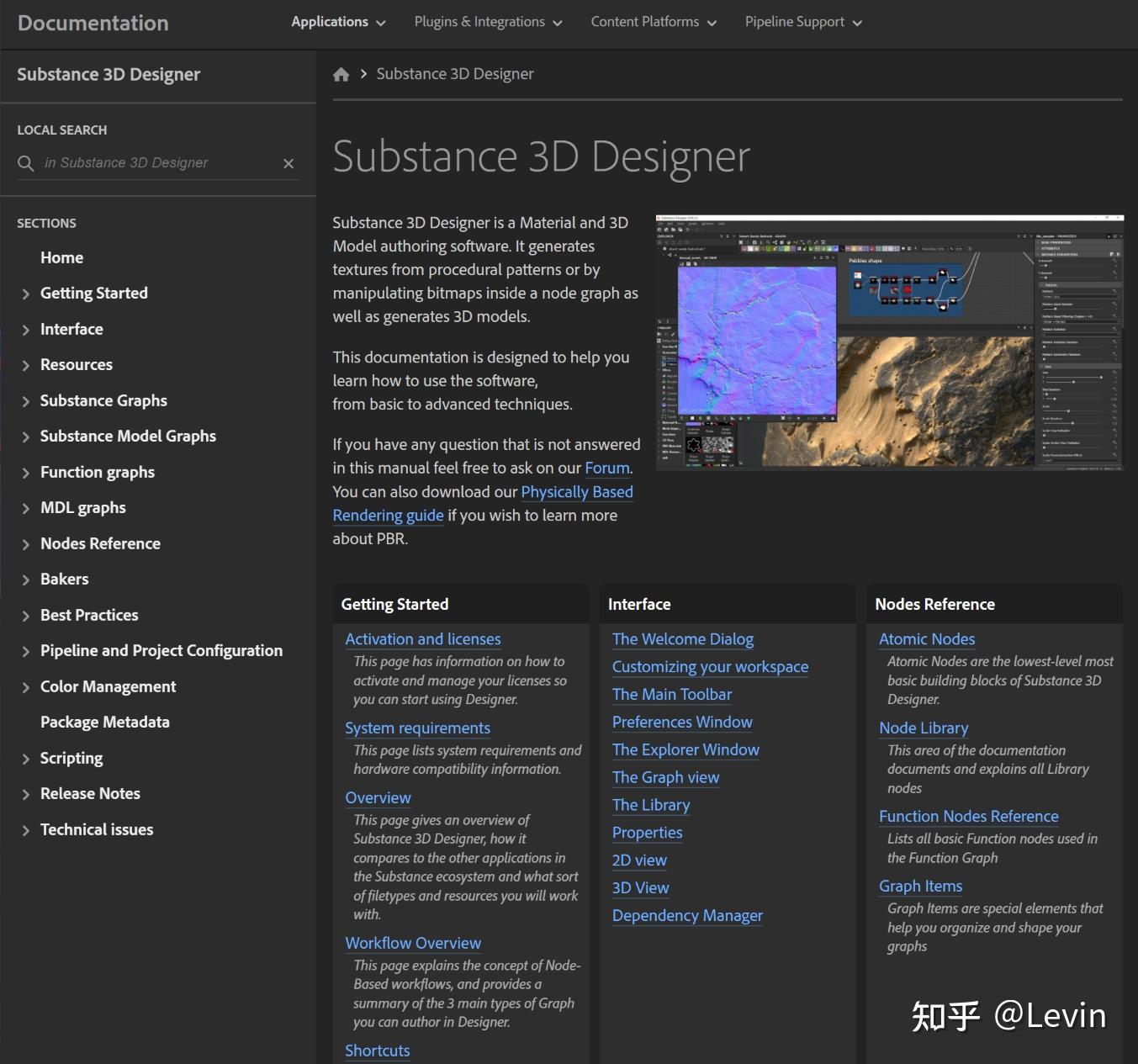Open the Activation and licenses link
The image size is (1138, 1064).
422,639
